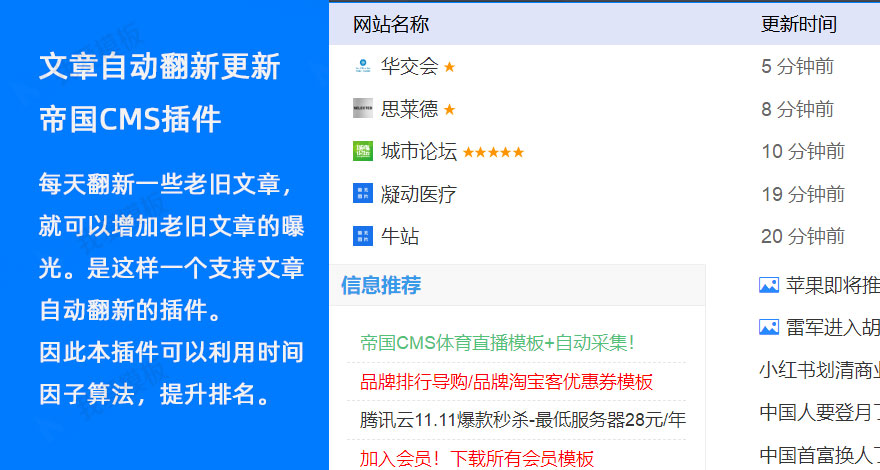Click the 更新时间 column header
Viewport: 880px width, 470px height.
[799, 24]
